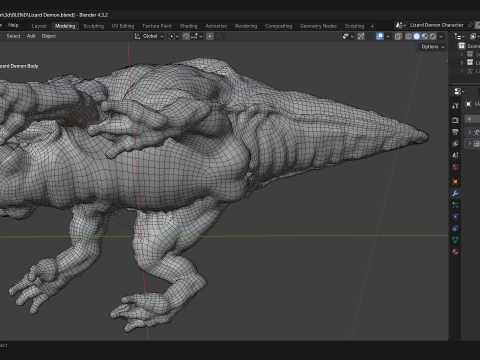Open object visibility and selectability dropdown

[x=348, y=36]
